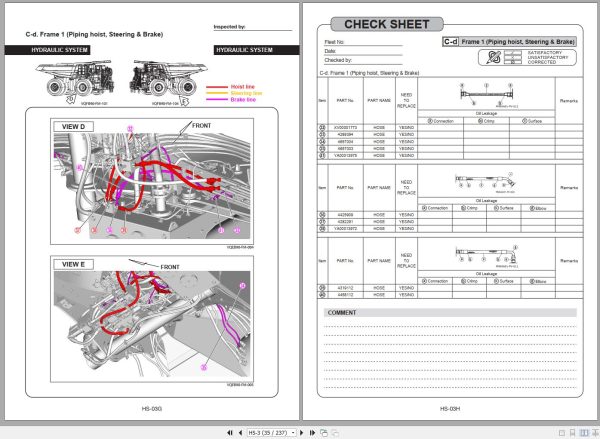Enable two-page scrolling view
Screen dimensions: 600x439
coord(595,433)
